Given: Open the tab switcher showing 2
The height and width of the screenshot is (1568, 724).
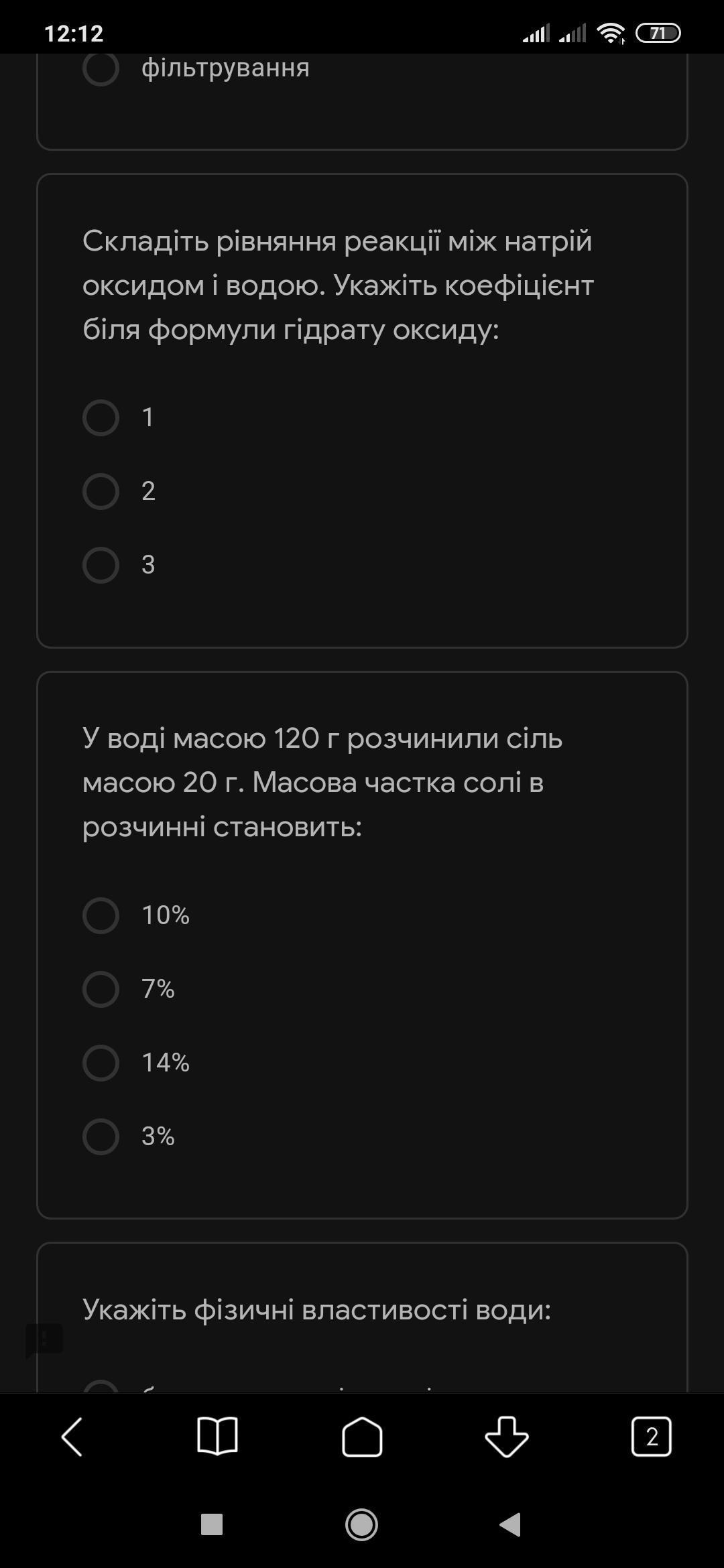Looking at the screenshot, I should click(651, 1437).
